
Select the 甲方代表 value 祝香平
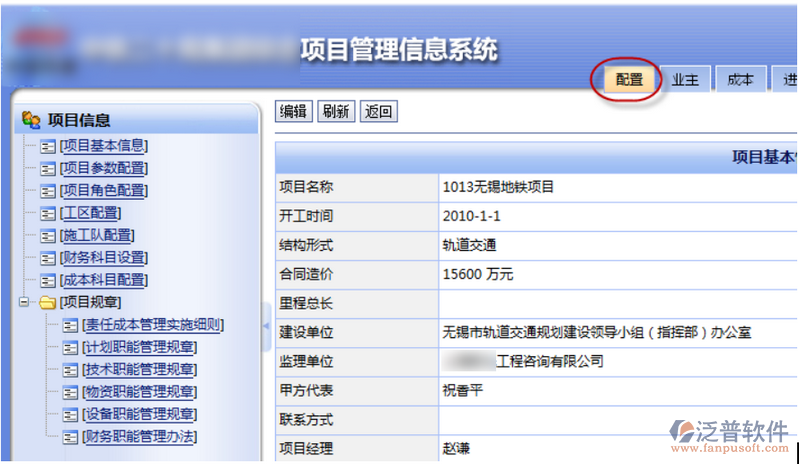tap(463, 391)
